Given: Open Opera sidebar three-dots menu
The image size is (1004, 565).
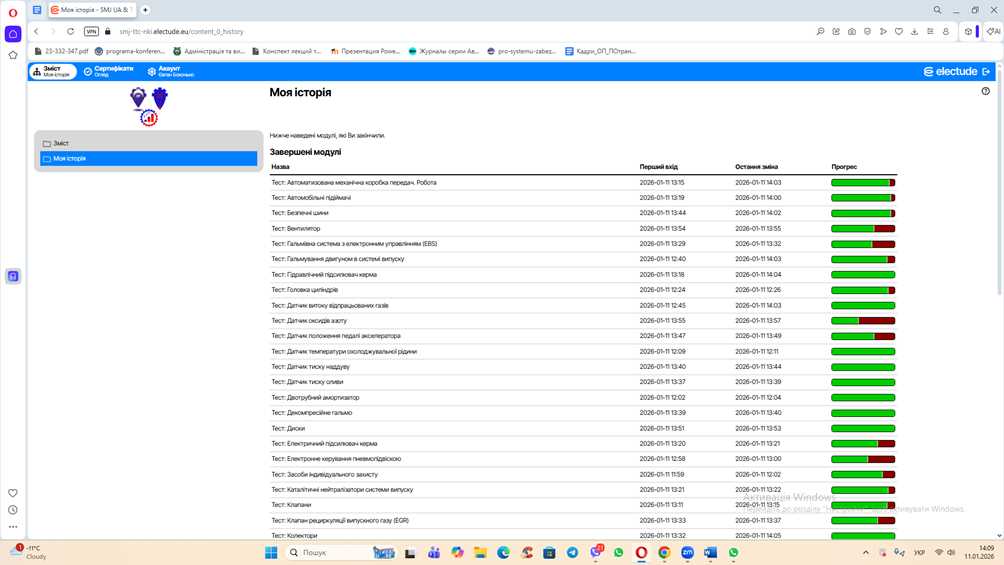Looking at the screenshot, I should click(13, 526).
